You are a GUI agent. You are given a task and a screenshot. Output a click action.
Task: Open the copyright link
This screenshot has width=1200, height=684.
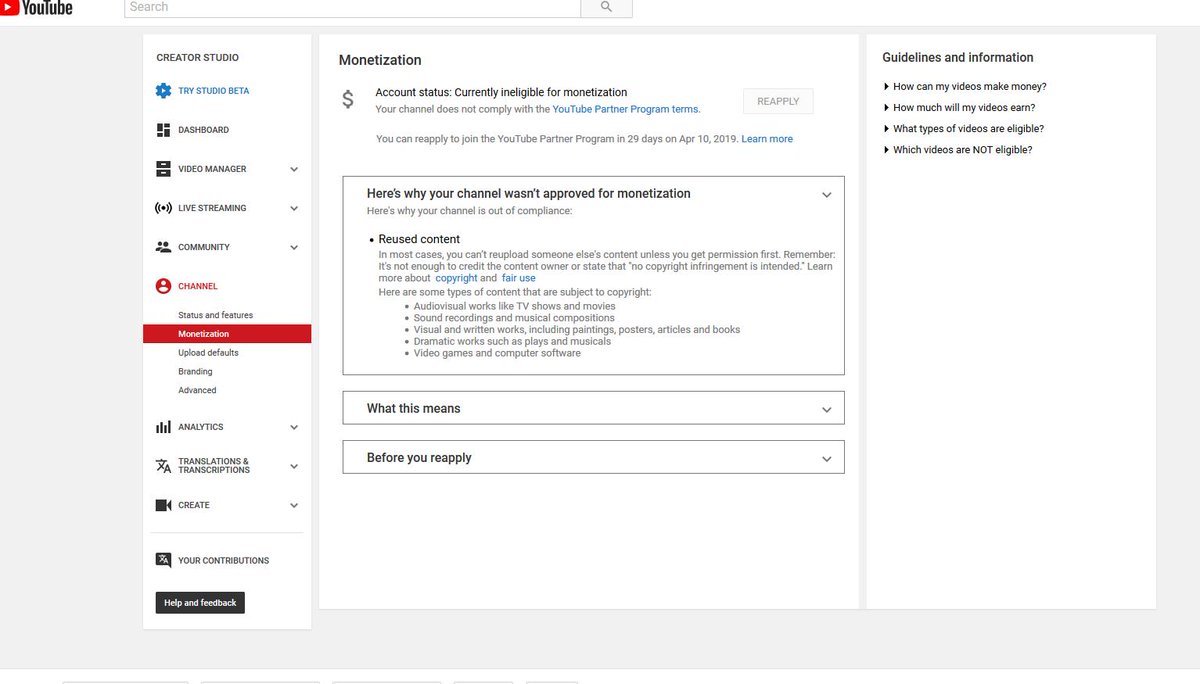point(456,278)
